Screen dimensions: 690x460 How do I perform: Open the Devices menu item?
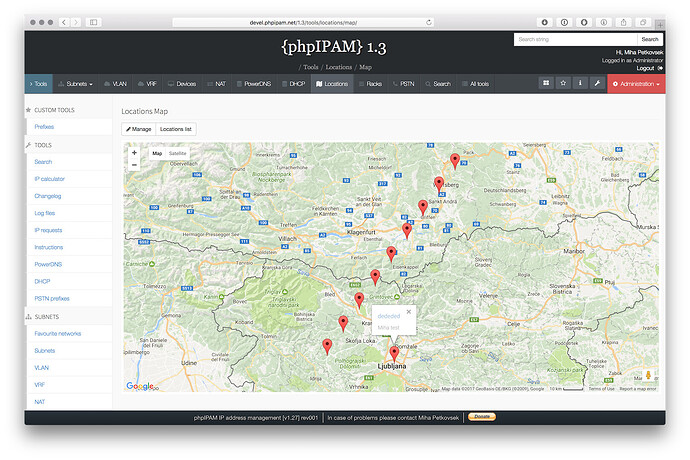point(182,84)
